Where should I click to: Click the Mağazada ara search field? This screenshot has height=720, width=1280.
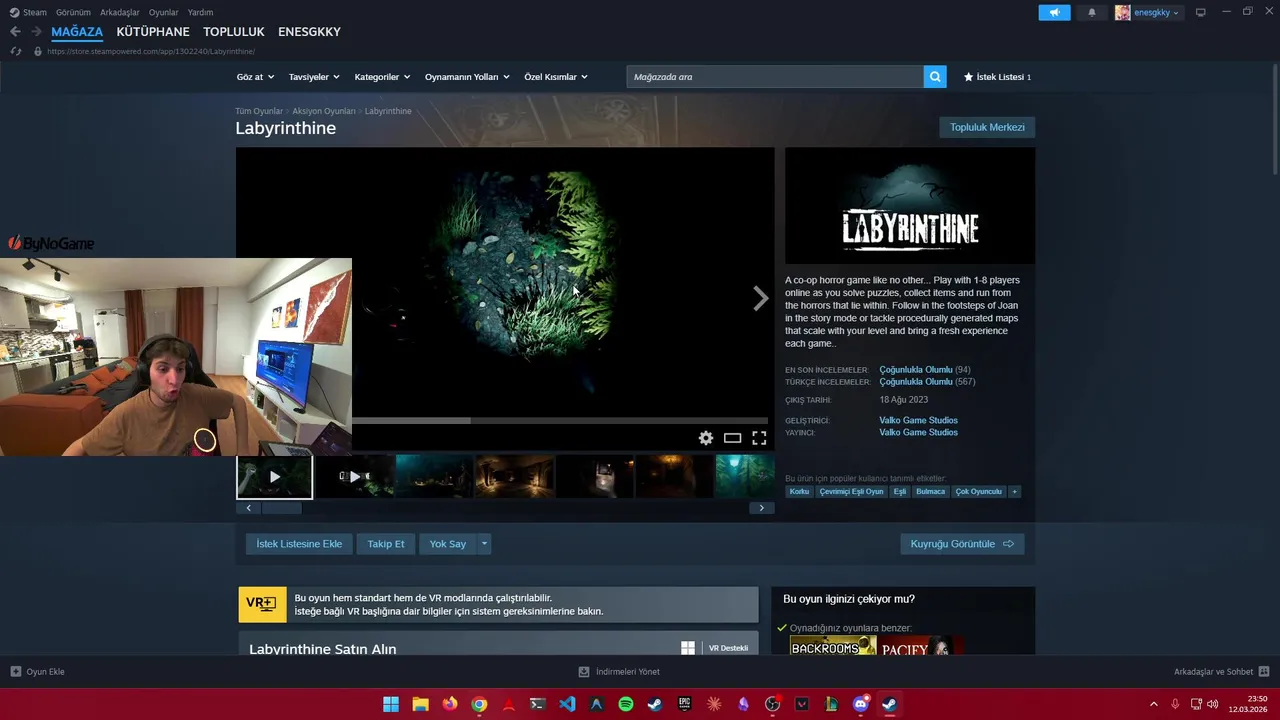coord(775,77)
